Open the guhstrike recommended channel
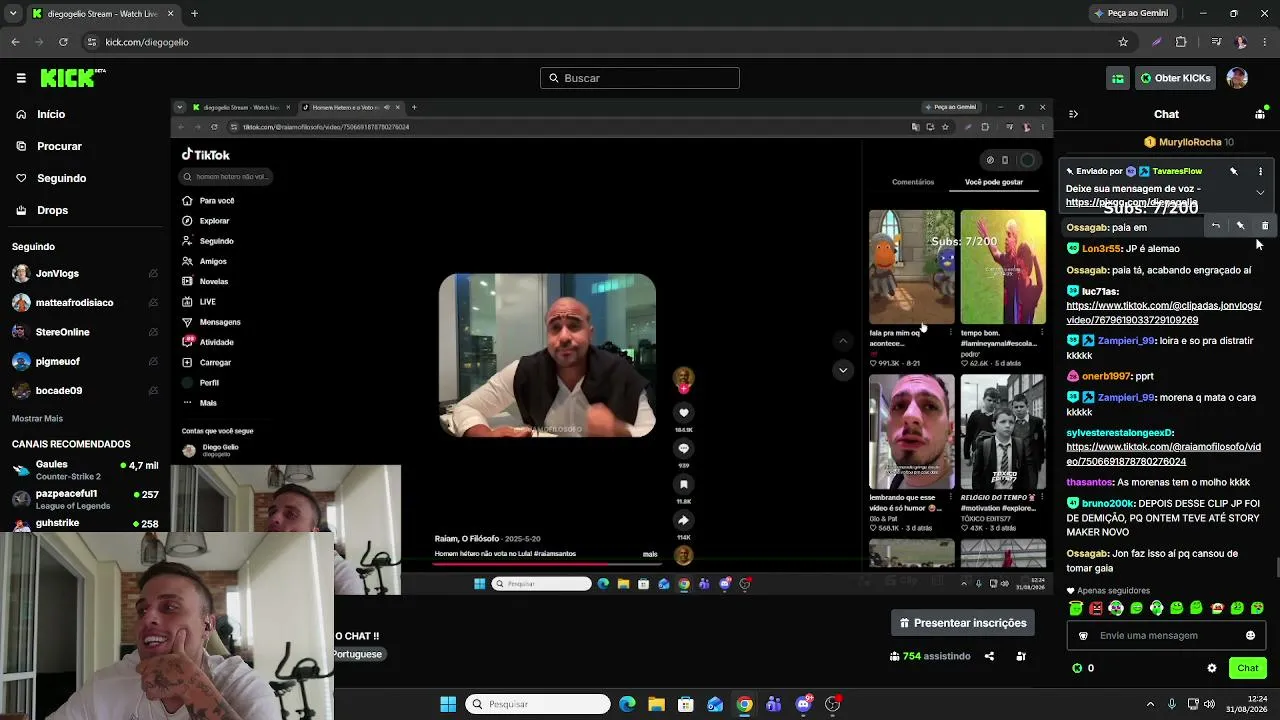The image size is (1280, 720). coord(85,523)
